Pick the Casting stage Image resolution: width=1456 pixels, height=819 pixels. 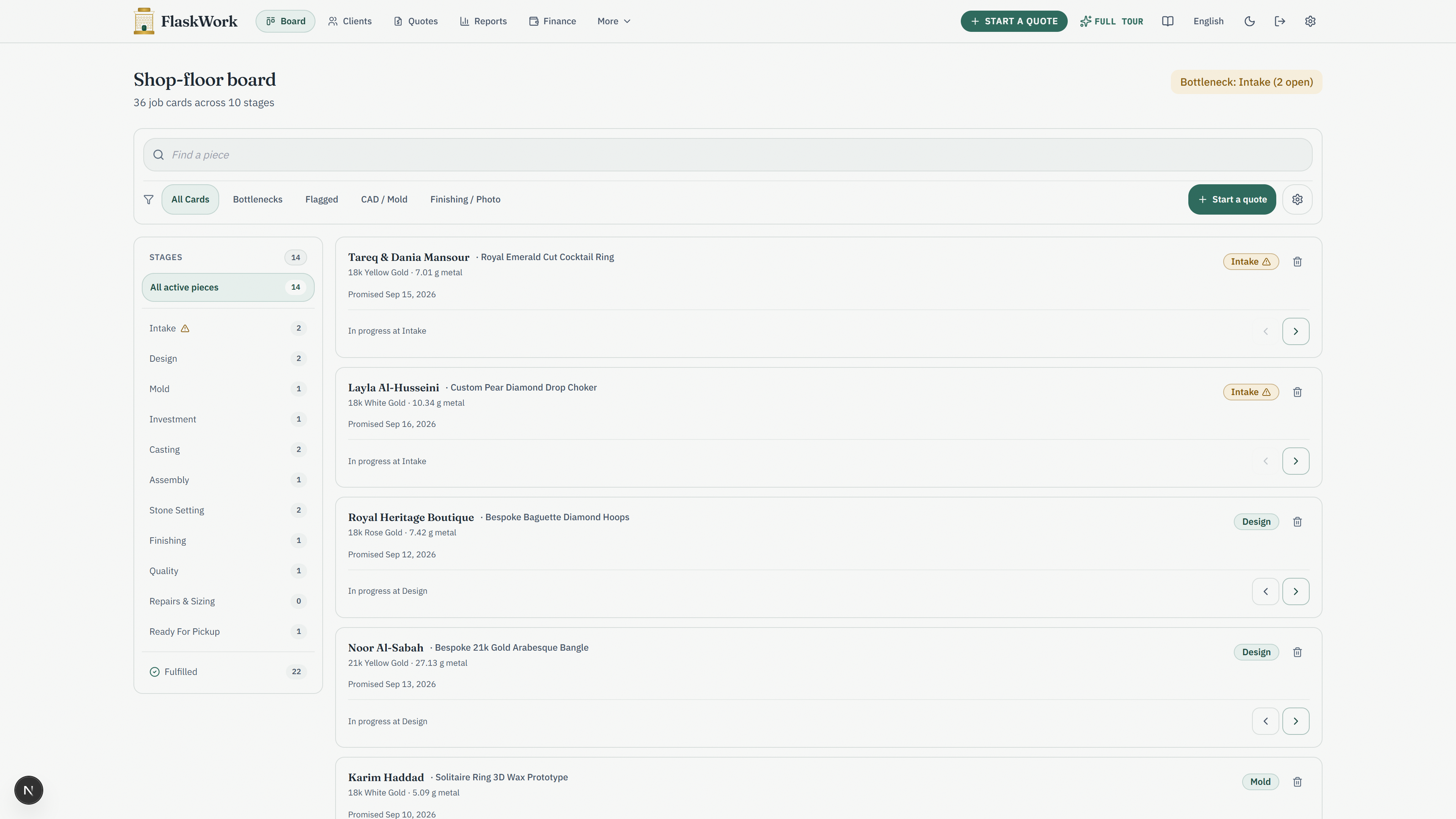tap(228, 450)
